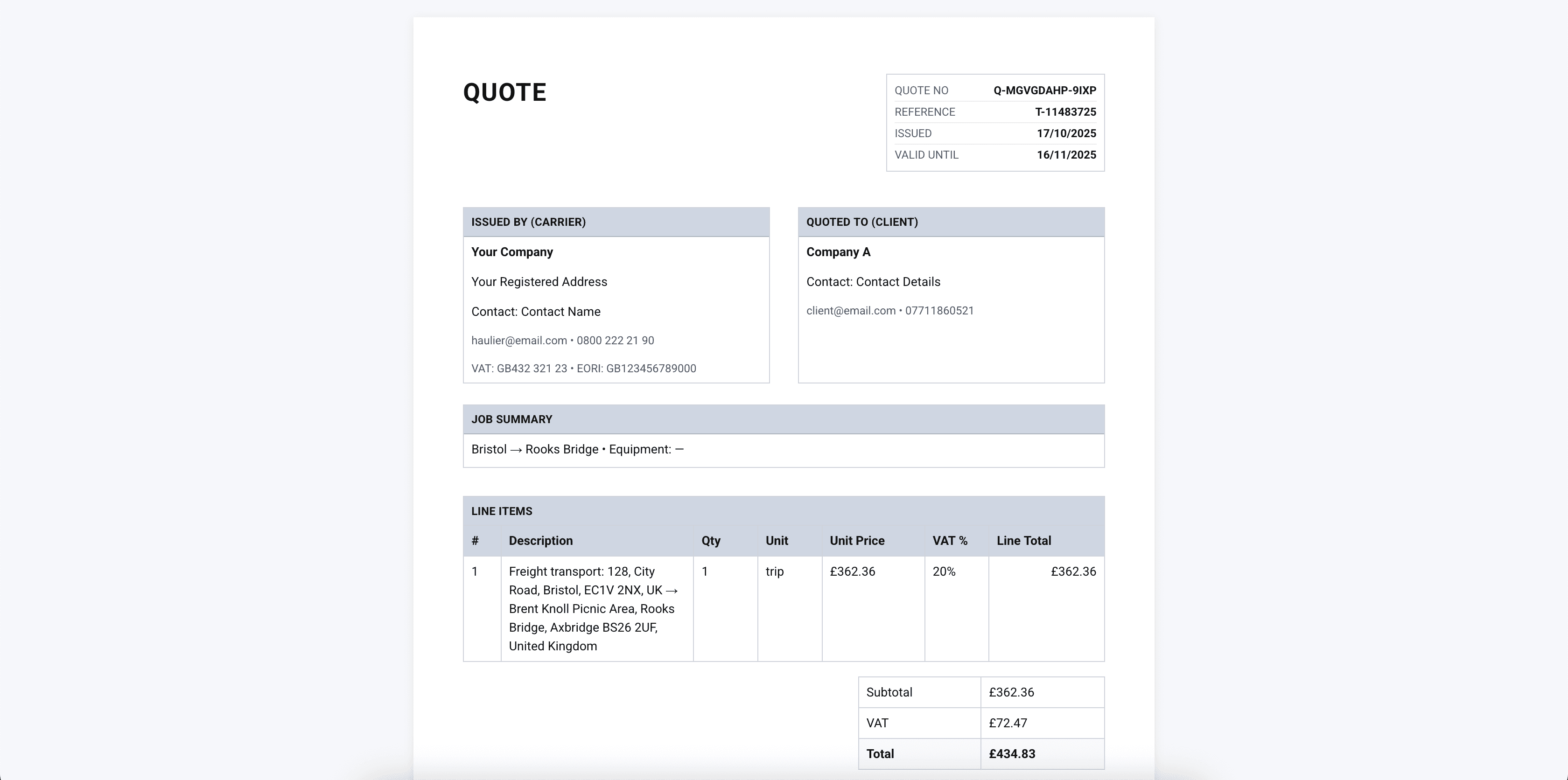The height and width of the screenshot is (780, 1568).
Task: Click reference number T-11483725
Action: click(x=1065, y=111)
